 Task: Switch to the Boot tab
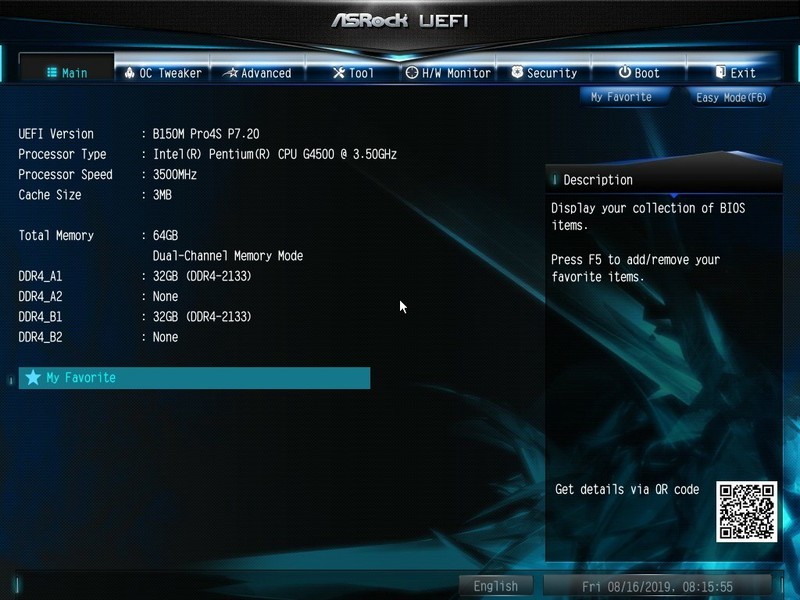point(641,73)
